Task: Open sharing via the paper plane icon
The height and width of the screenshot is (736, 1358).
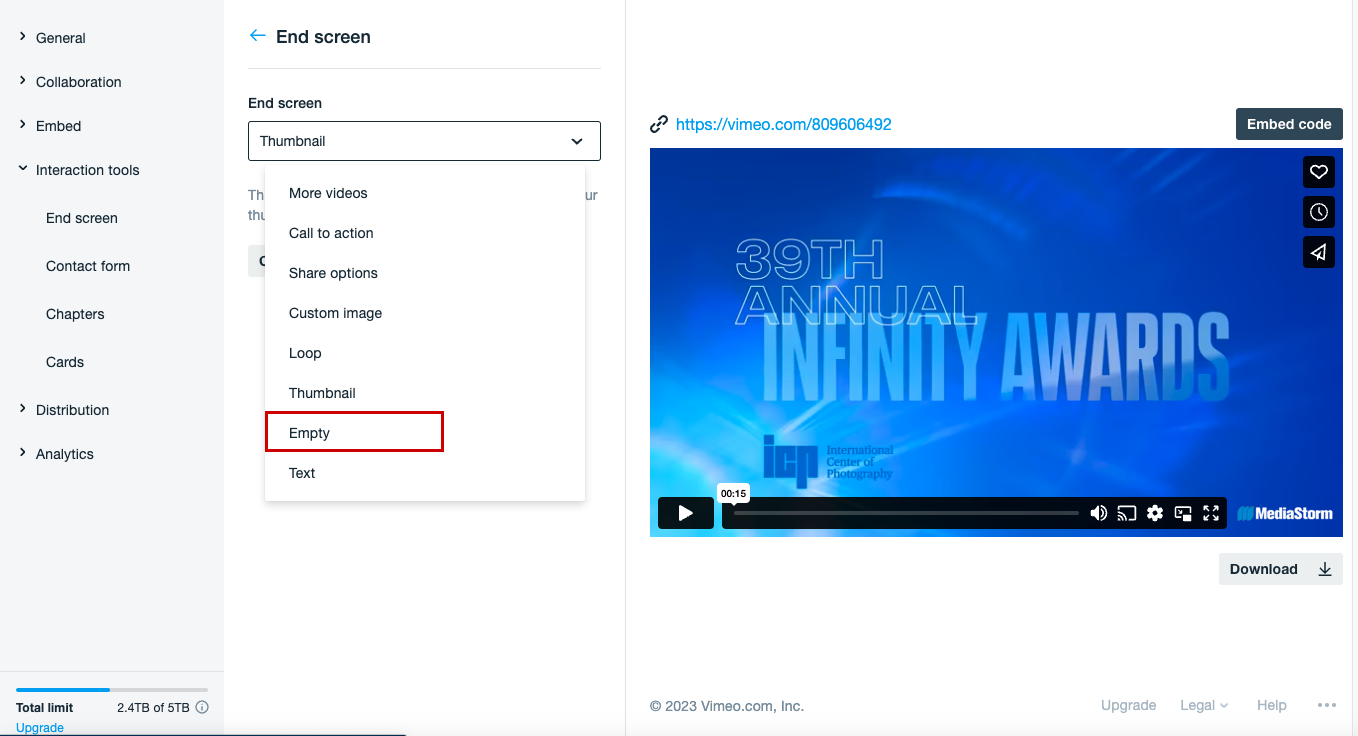Action: pos(1318,252)
